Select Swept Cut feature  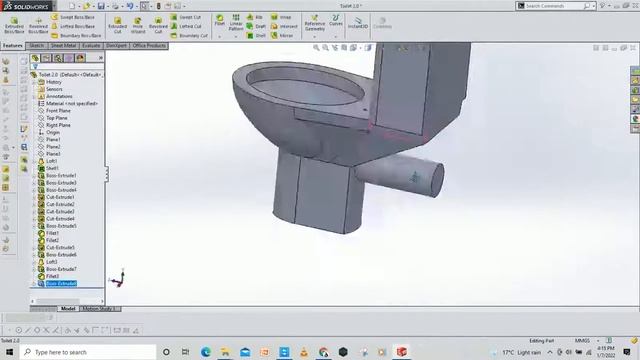click(186, 17)
